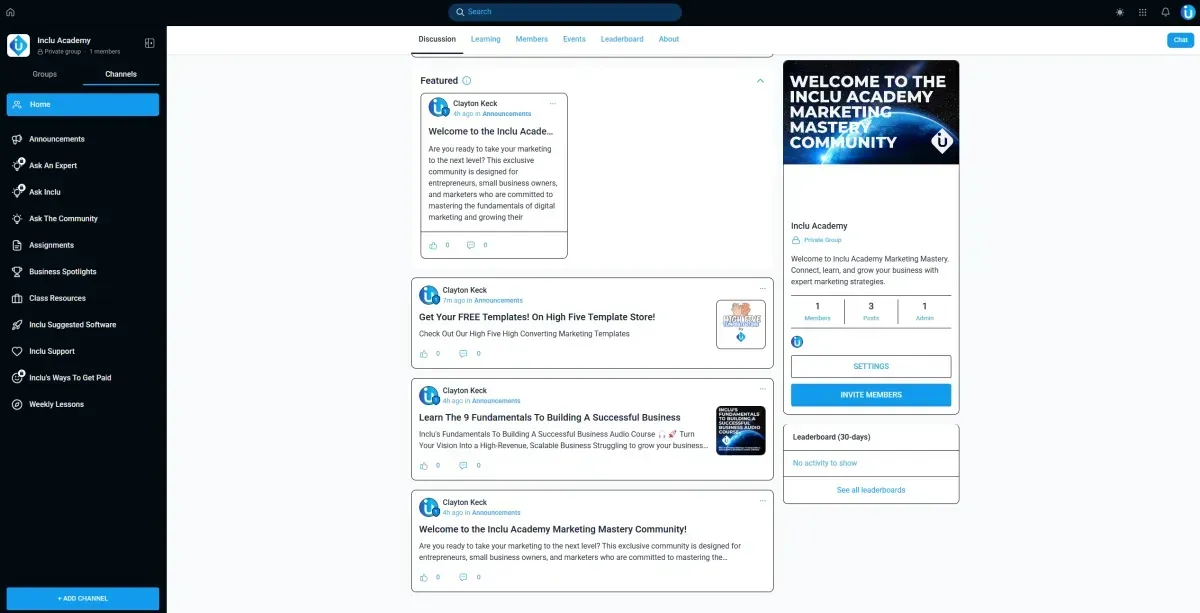Click the Inclu Academy group logo
The image size is (1200, 613).
tap(18, 45)
